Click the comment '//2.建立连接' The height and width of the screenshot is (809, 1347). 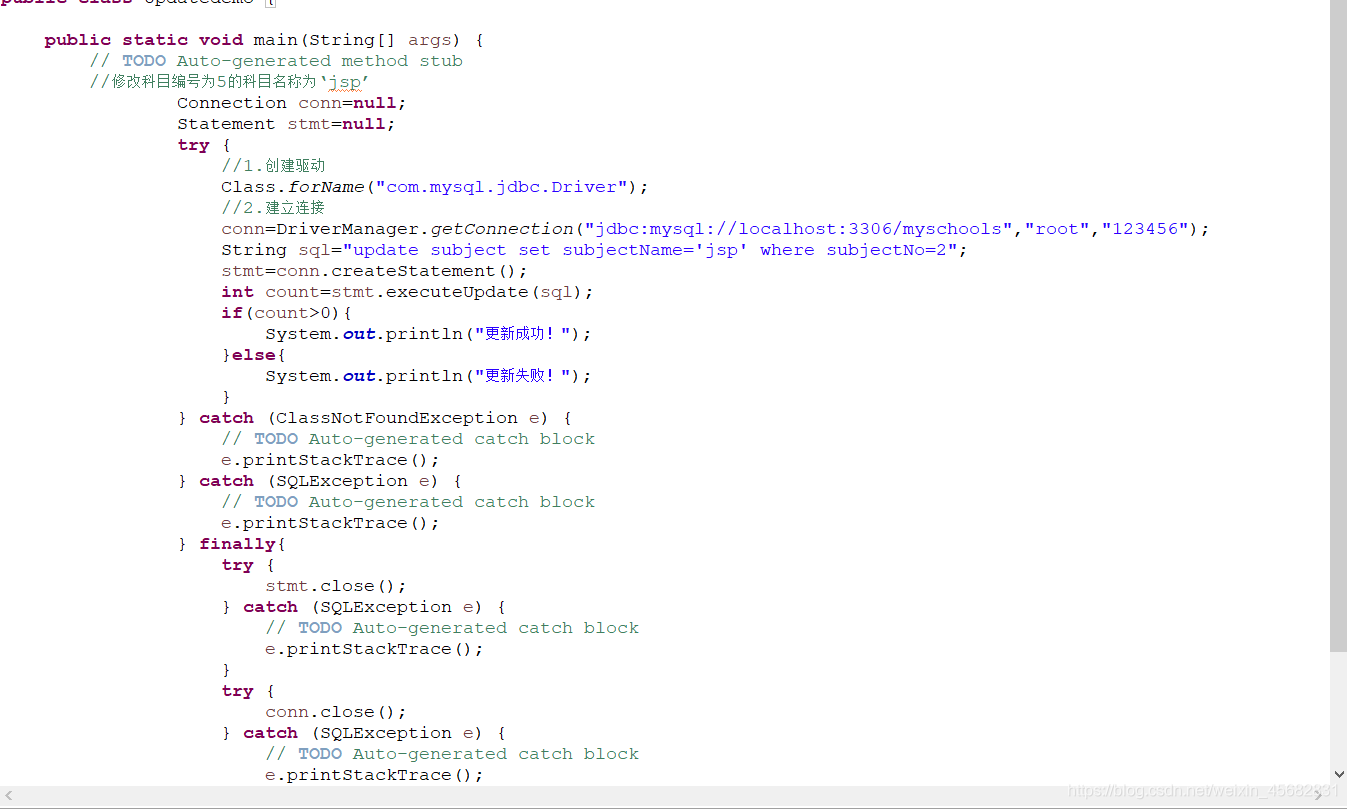[273, 208]
